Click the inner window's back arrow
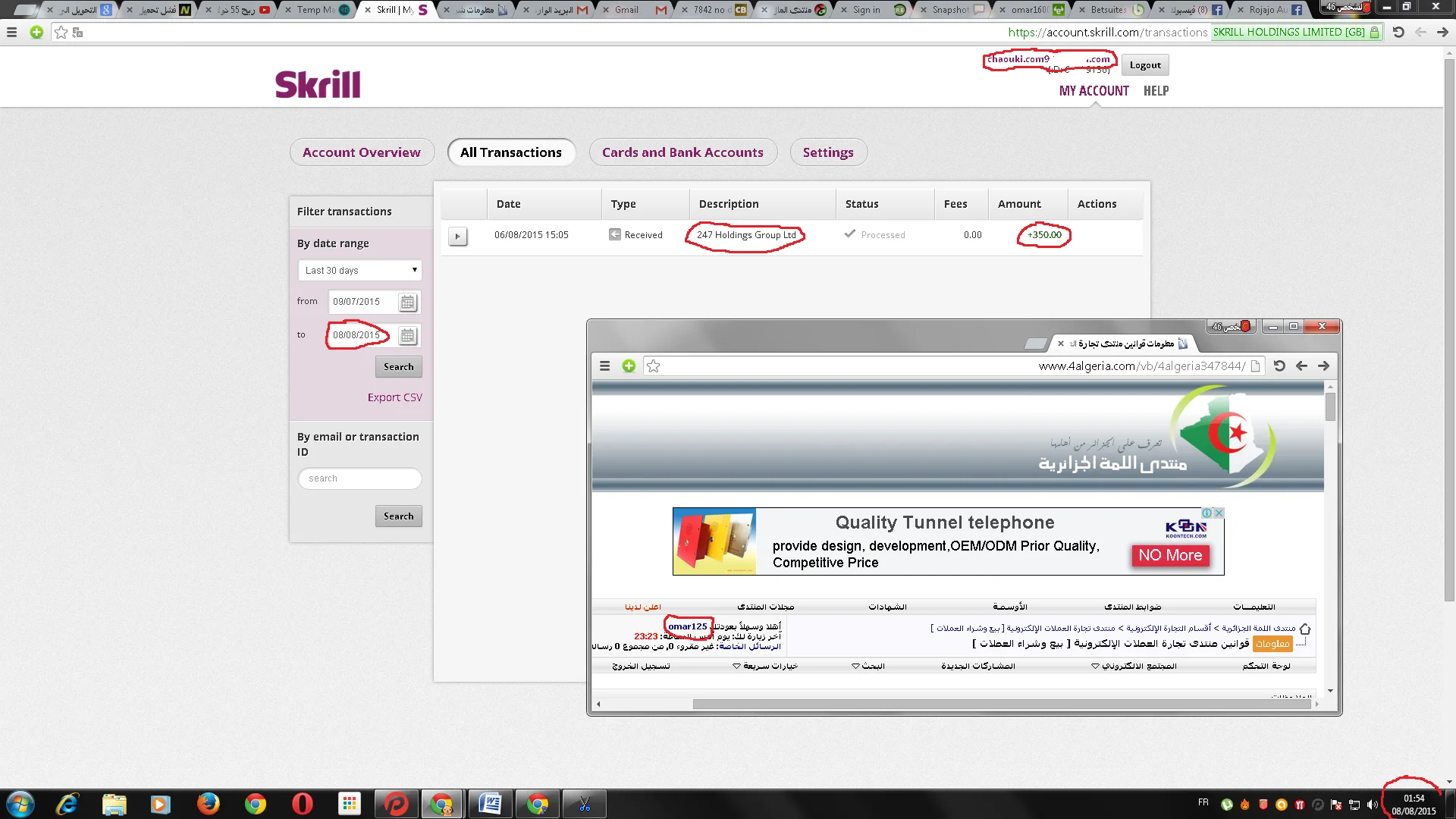 click(1301, 366)
